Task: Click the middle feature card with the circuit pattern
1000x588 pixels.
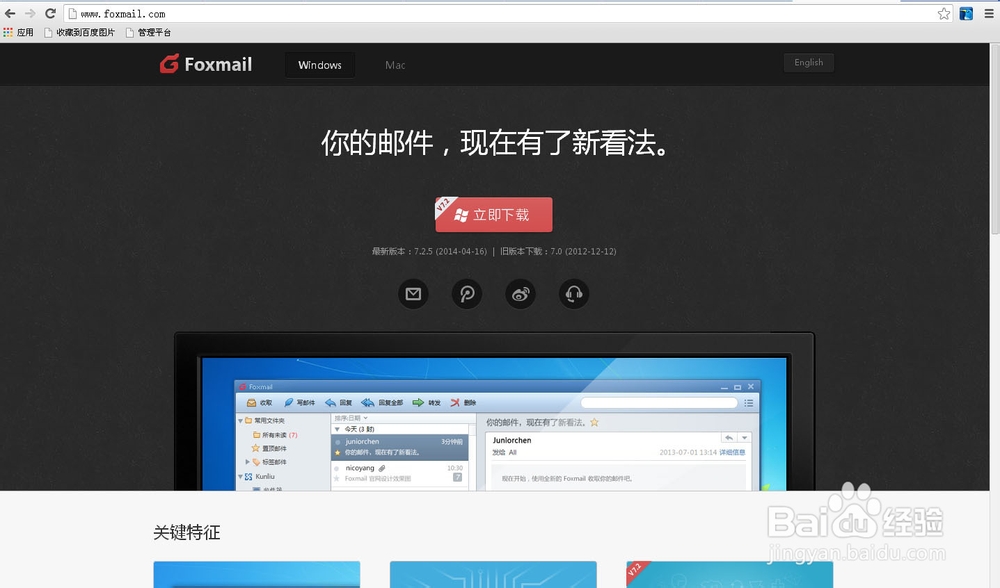Action: click(x=493, y=575)
